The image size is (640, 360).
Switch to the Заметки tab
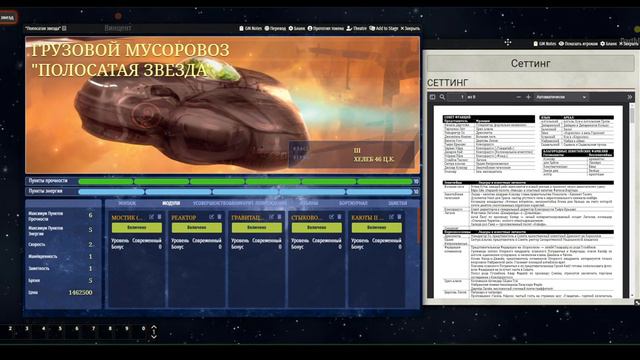(x=398, y=203)
